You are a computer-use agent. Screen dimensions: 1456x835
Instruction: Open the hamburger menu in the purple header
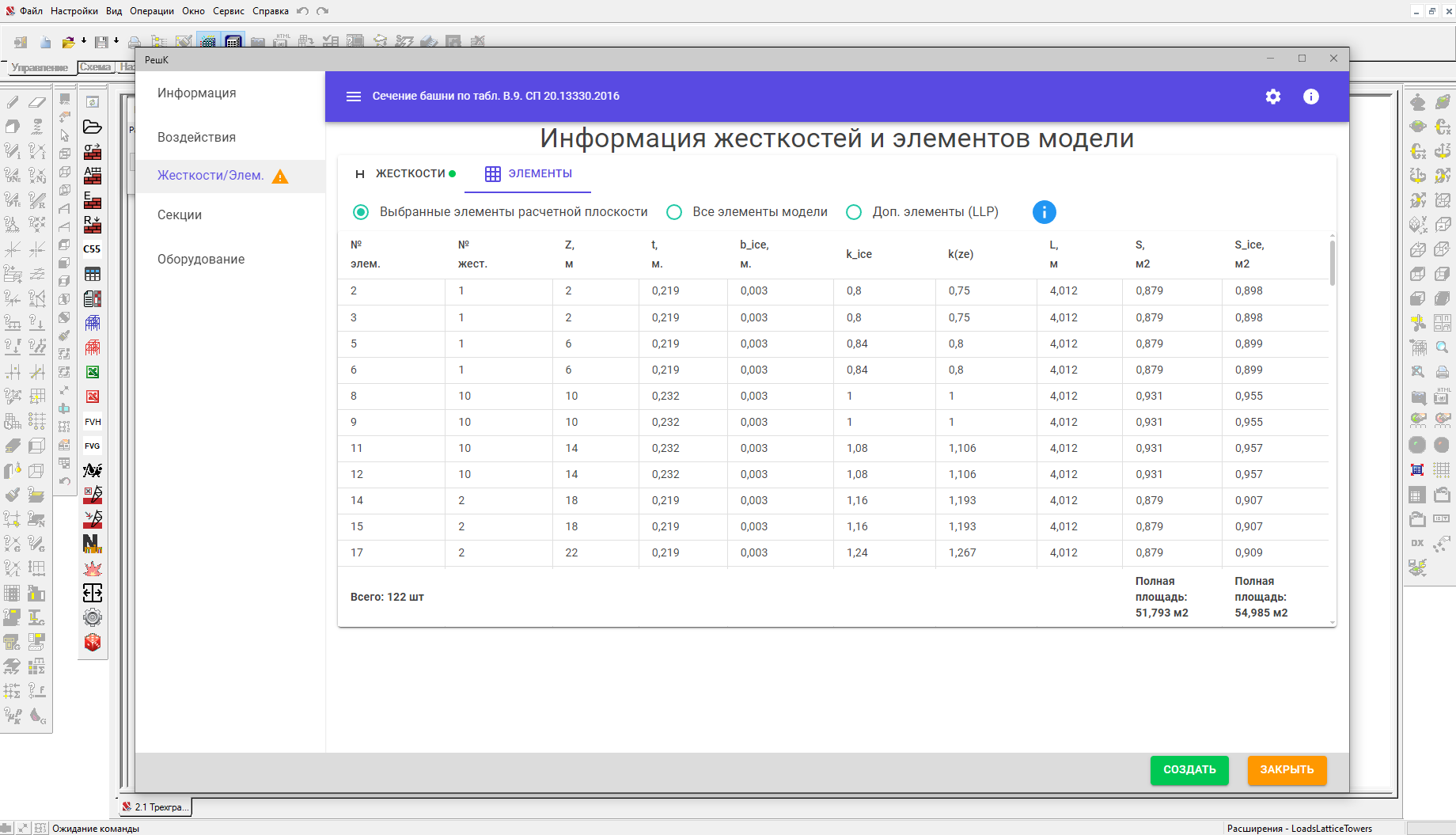[x=354, y=97]
